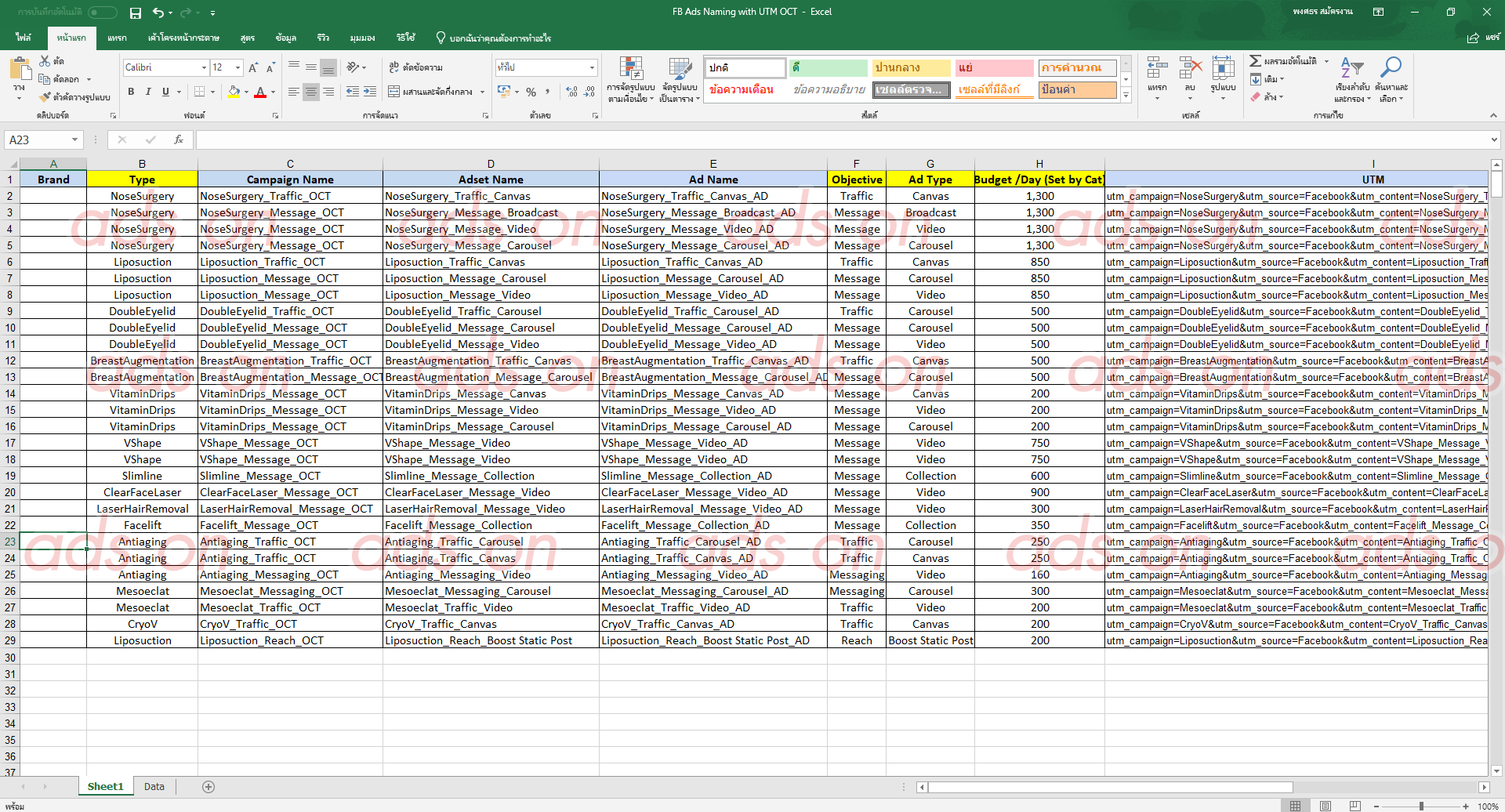Viewport: 1505px width, 812px height.
Task: Click the Format as Table icon
Action: coord(680,69)
